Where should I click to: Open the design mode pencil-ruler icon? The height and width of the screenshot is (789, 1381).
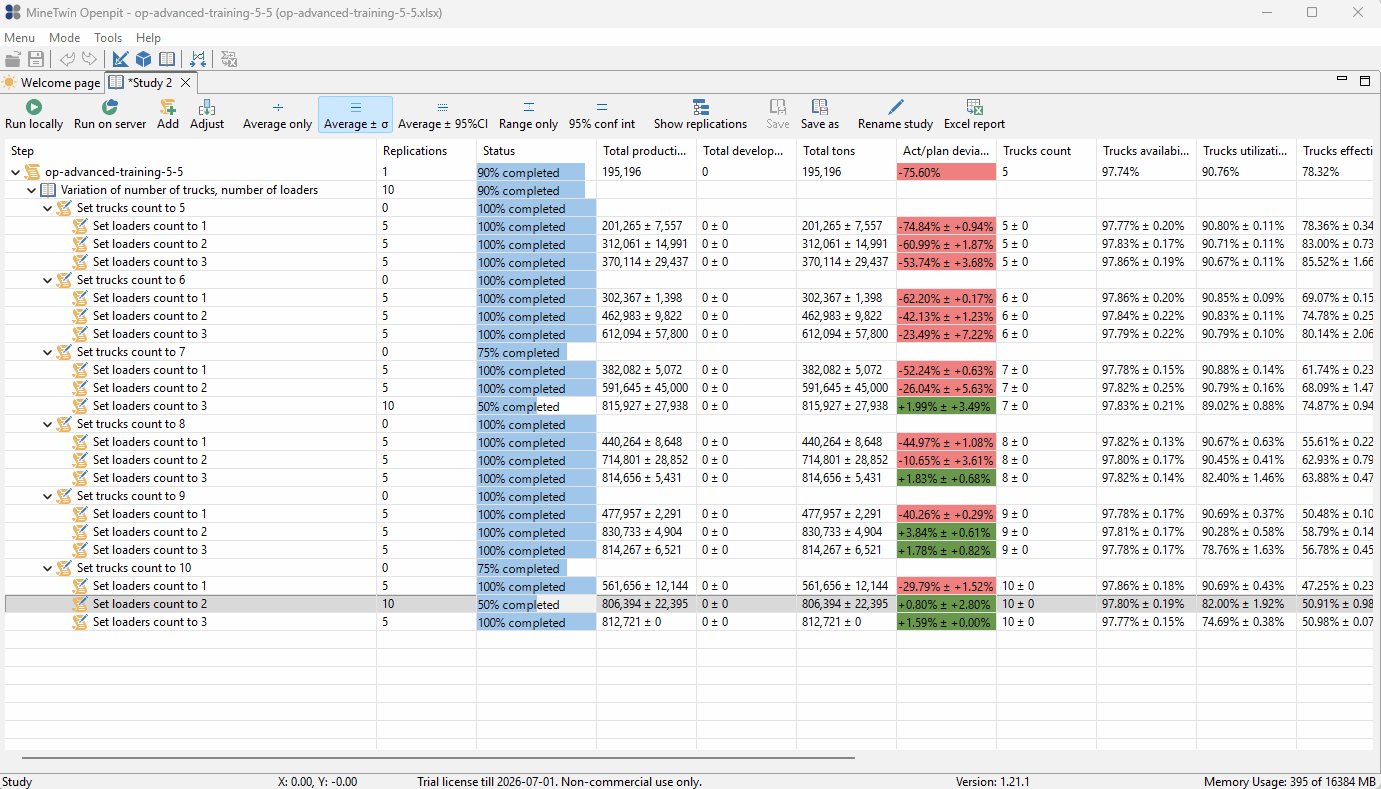click(120, 60)
